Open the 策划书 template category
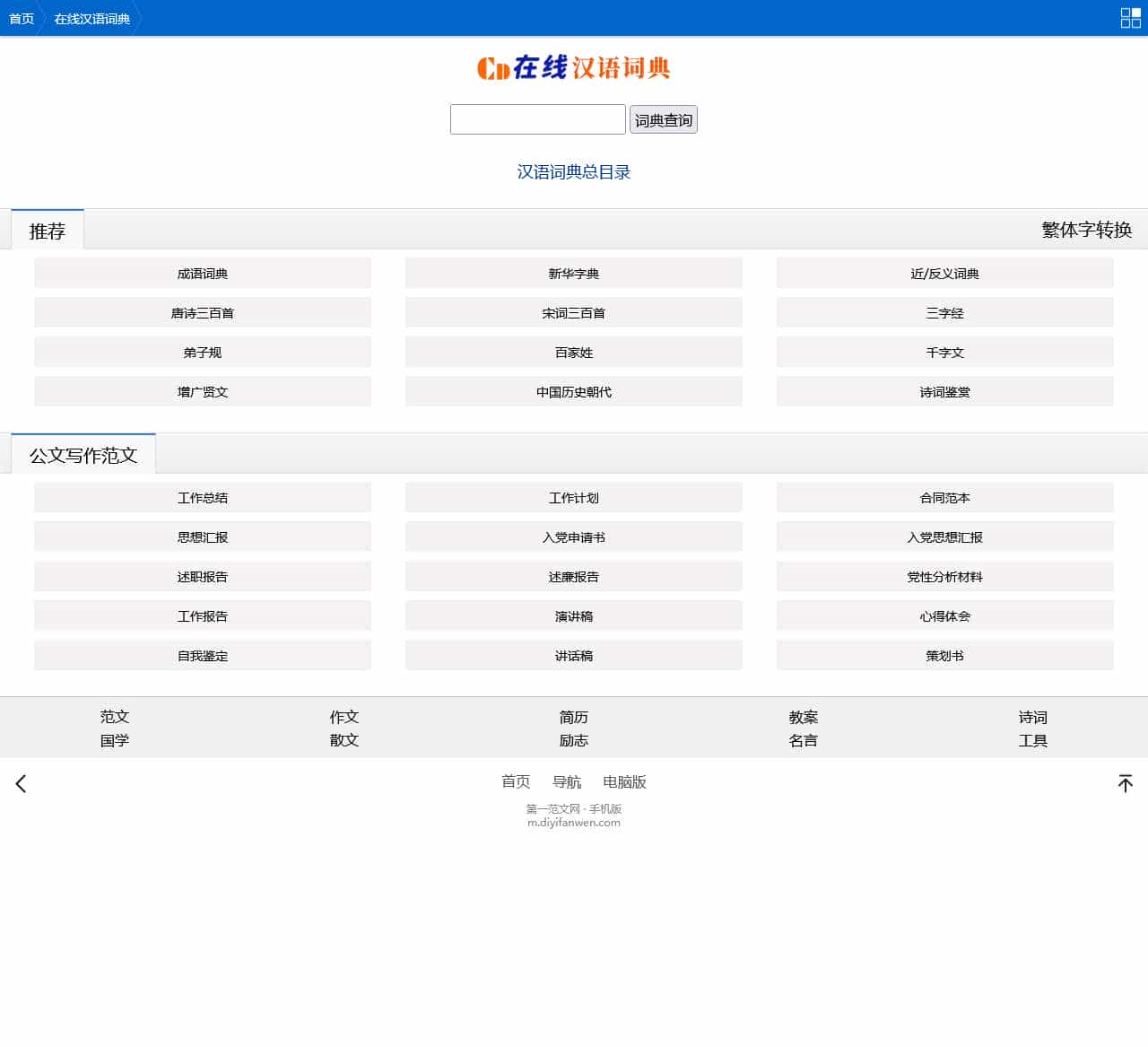Viewport: 1148px width, 1047px height. [x=944, y=656]
